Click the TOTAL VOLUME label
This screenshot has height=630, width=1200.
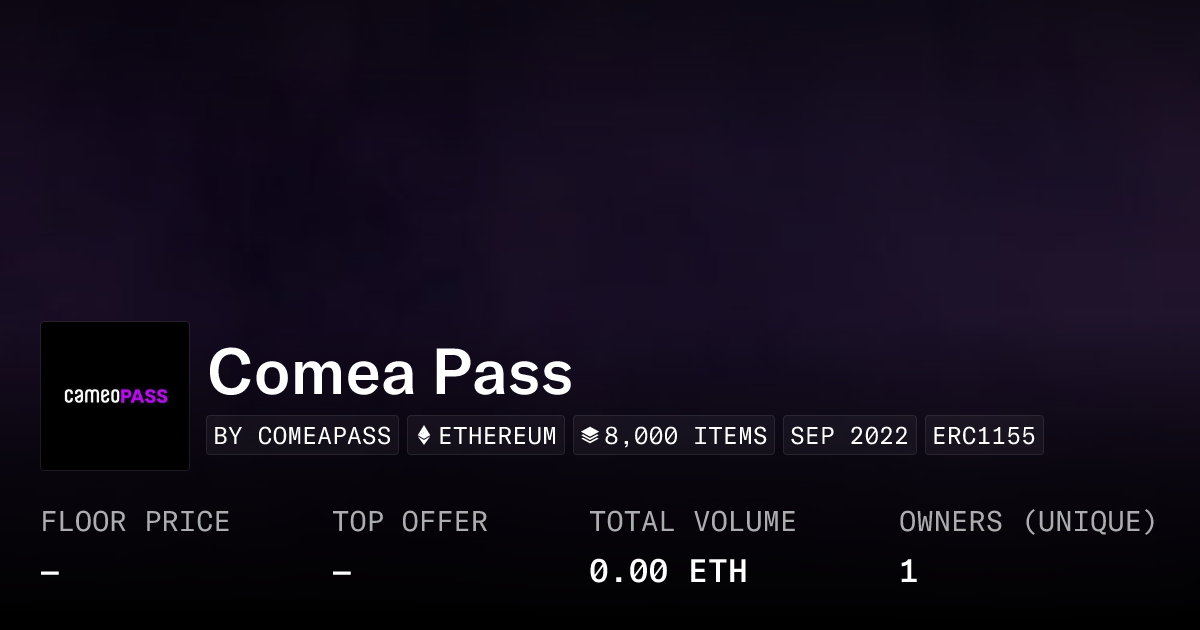point(692,522)
